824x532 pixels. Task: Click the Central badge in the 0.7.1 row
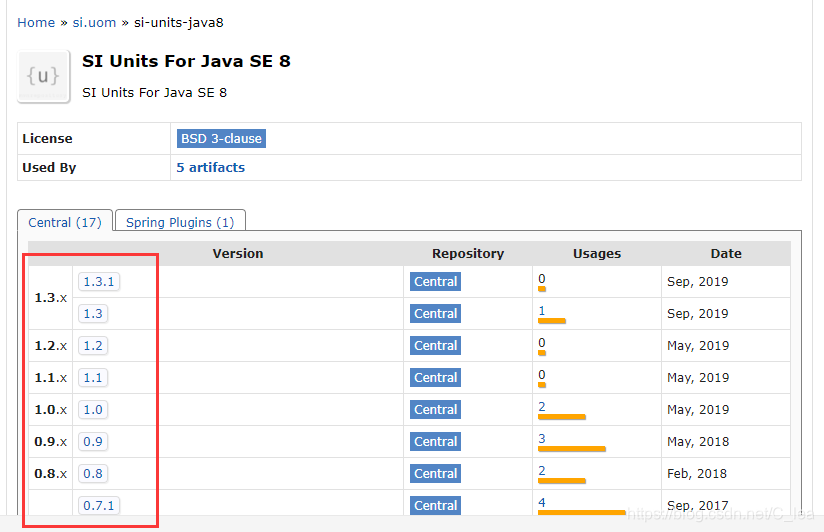436,506
